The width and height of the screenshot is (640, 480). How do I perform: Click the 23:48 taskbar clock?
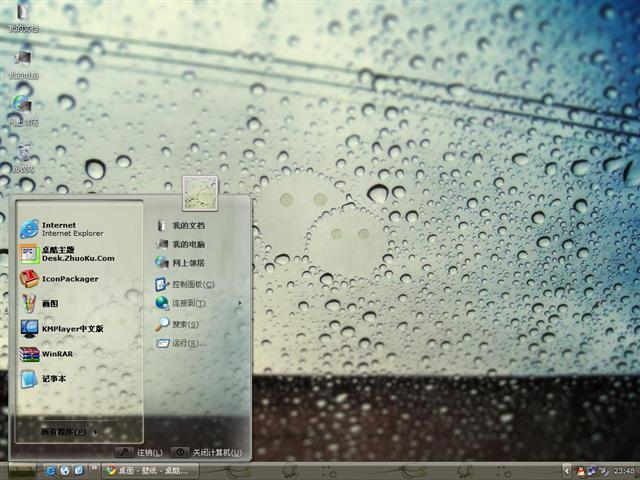pyautogui.click(x=624, y=471)
